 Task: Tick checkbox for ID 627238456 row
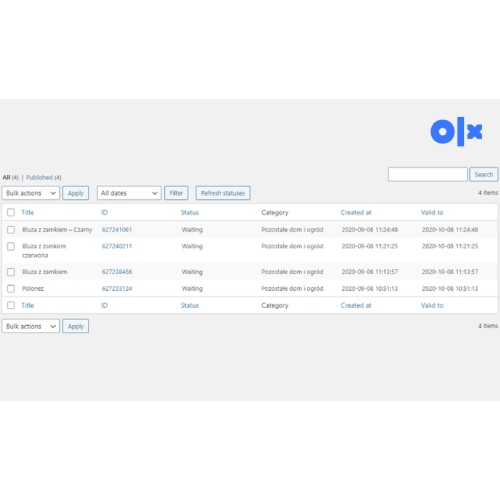[x=11, y=272]
